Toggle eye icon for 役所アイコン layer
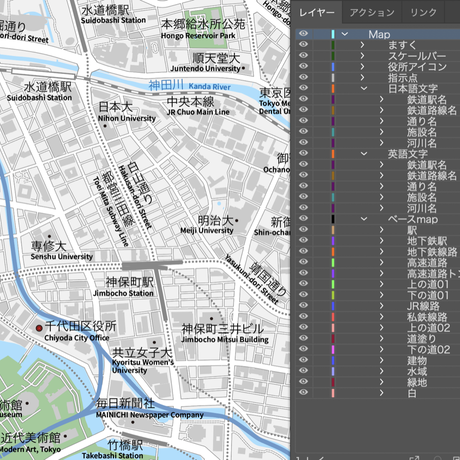The width and height of the screenshot is (460, 460). coord(303,66)
